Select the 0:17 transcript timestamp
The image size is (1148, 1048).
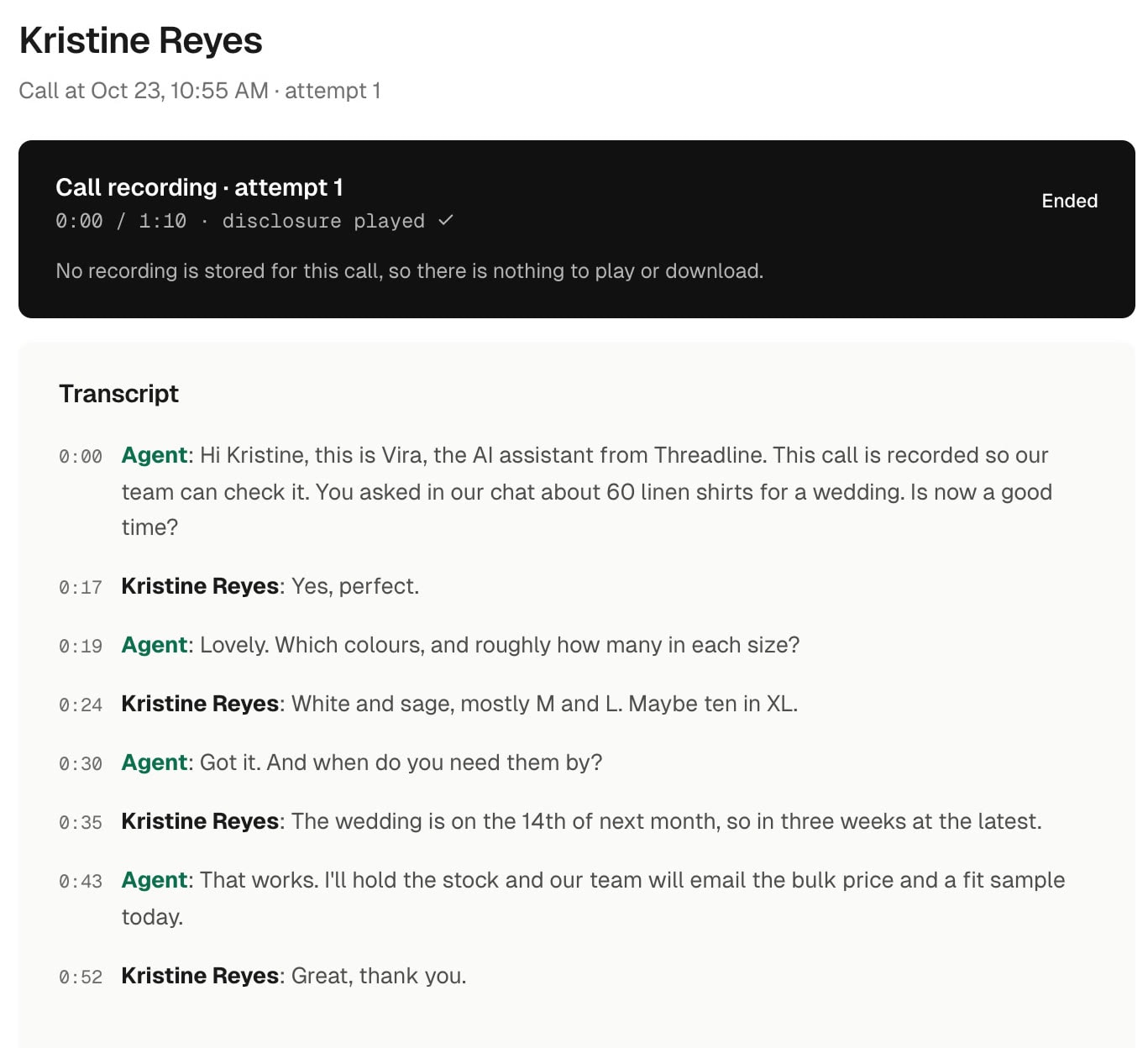coord(81,588)
